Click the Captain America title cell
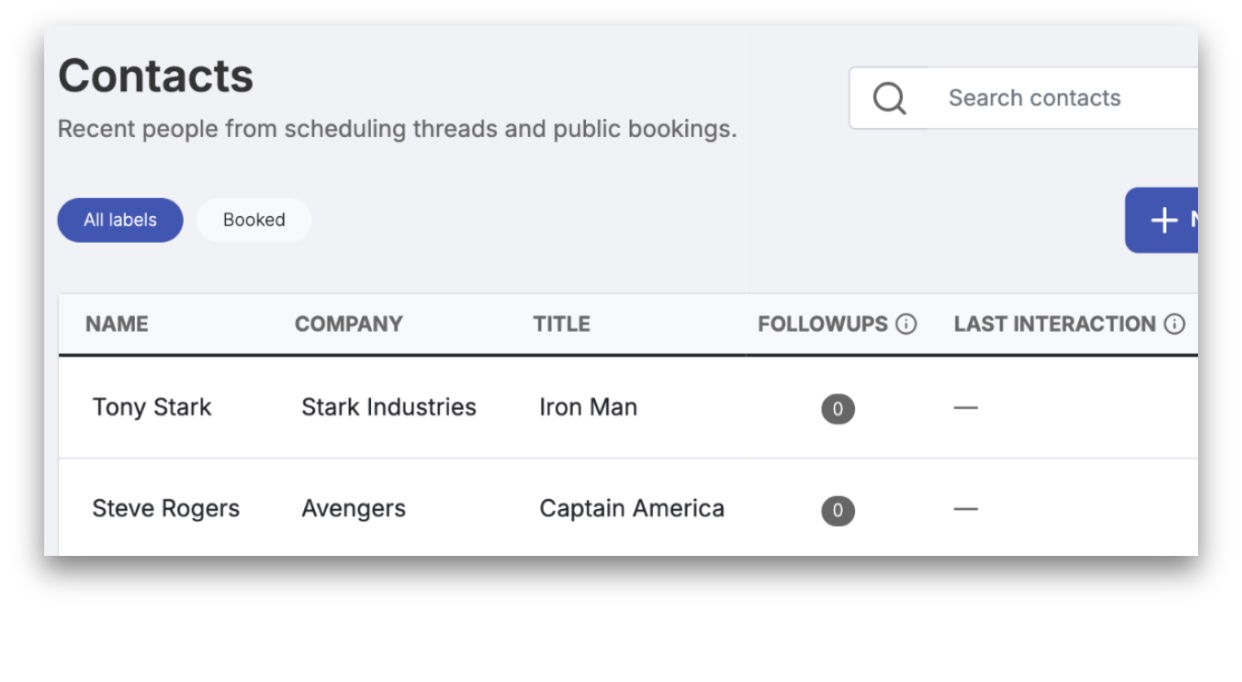1242x682 pixels. pos(632,509)
